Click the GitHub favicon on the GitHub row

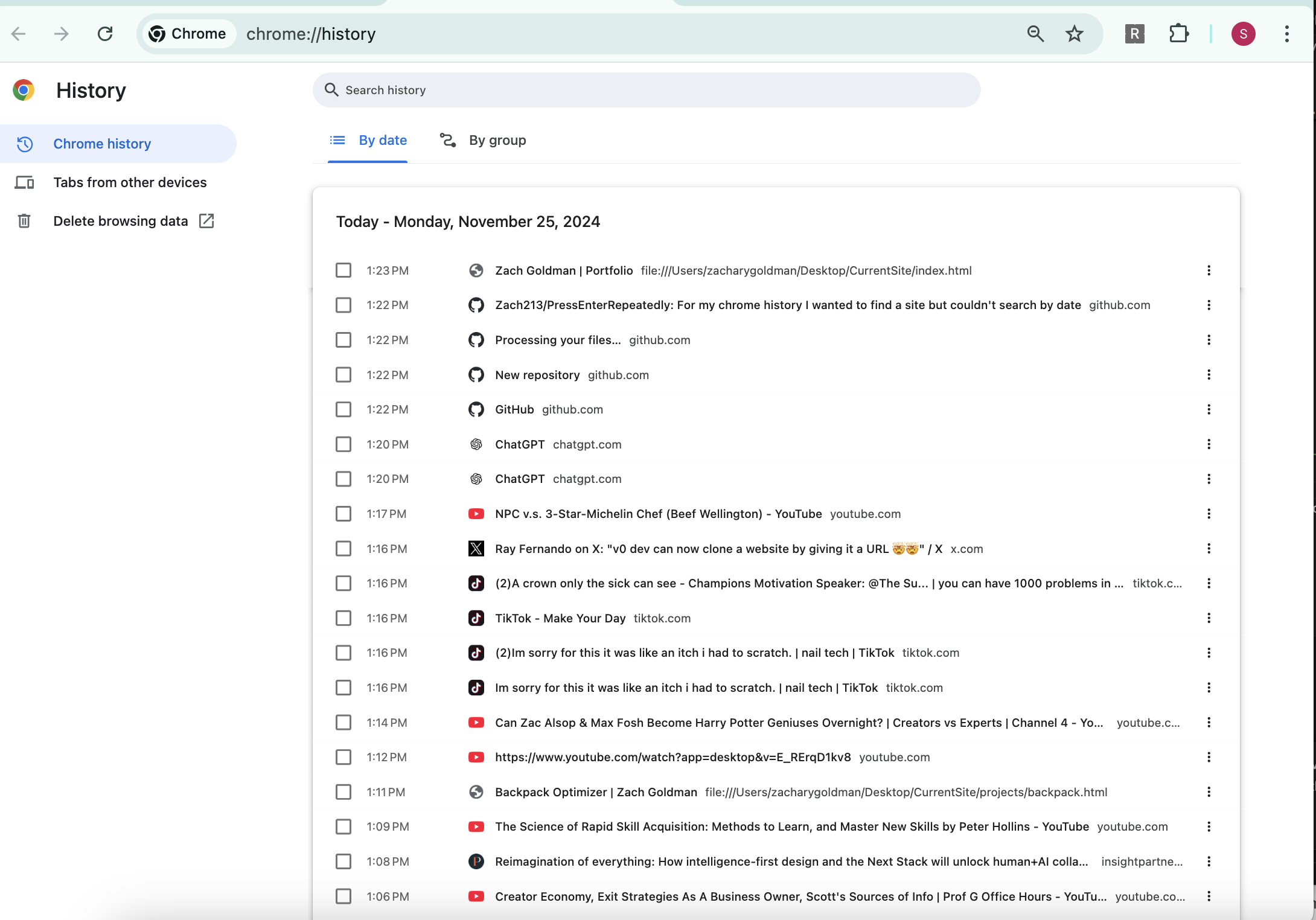476,409
